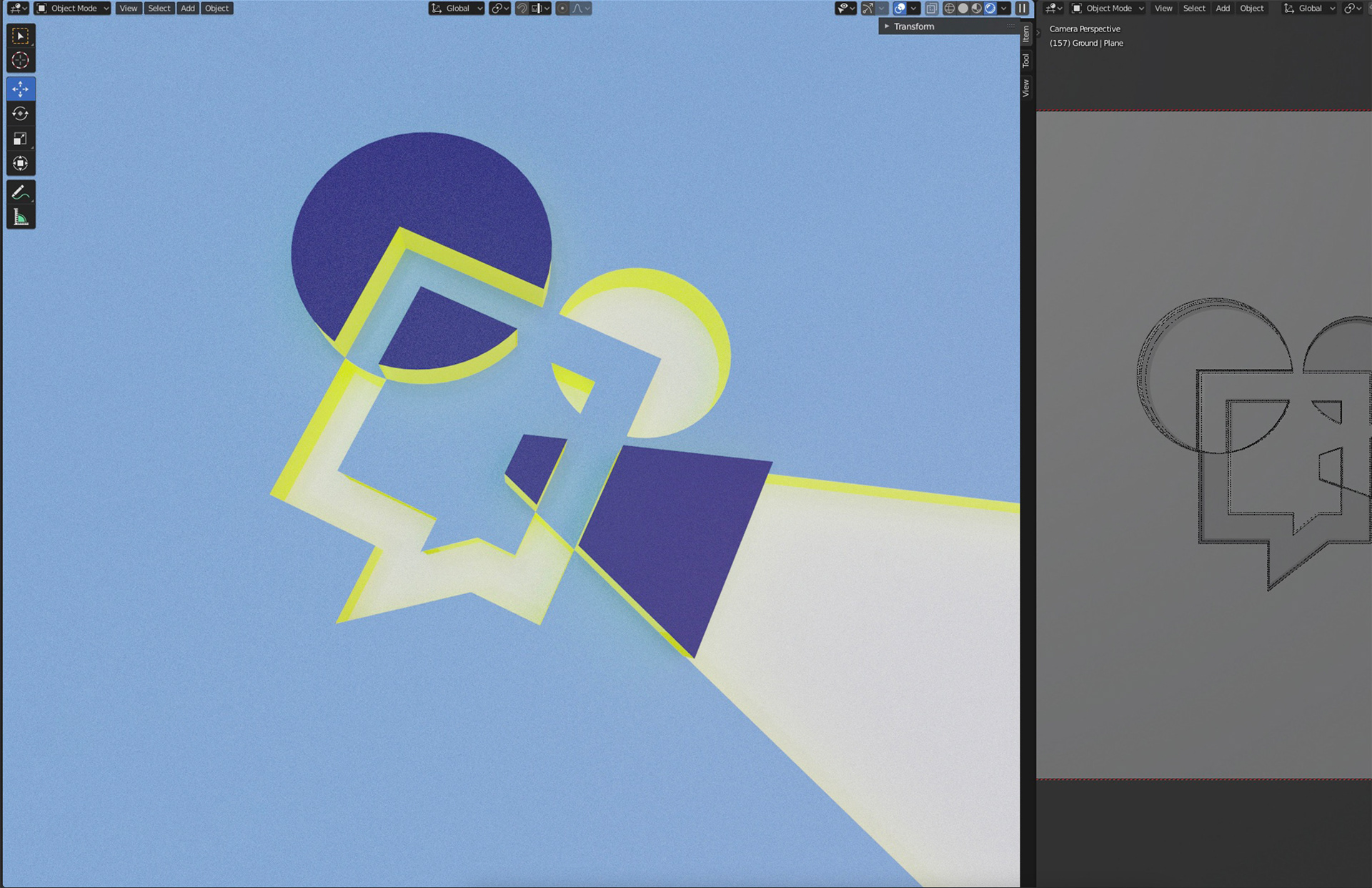Click the 'Camera Perspective' label
Viewport: 1372px width, 888px height.
(x=1085, y=29)
